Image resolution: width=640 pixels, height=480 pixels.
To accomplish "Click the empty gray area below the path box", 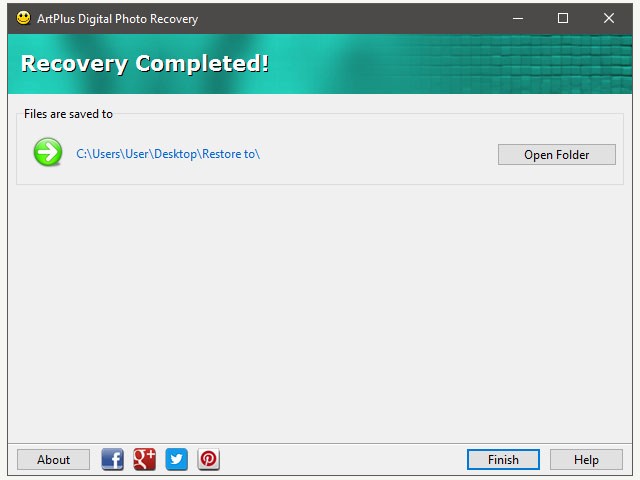I will 320,310.
